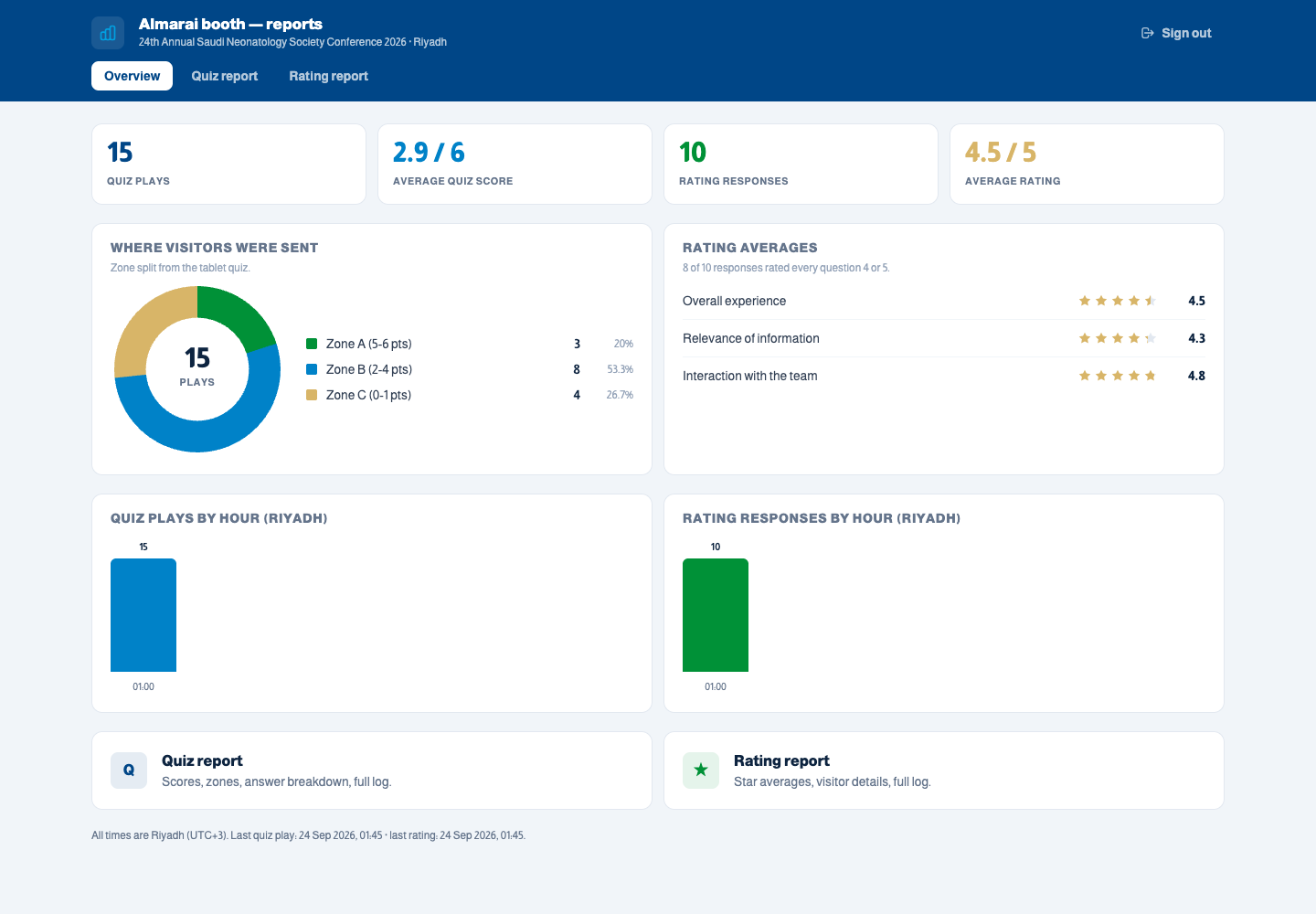The width and height of the screenshot is (1316, 914).
Task: Click the 'Zone A (5-6 pts)' legend label
Action: 369,344
